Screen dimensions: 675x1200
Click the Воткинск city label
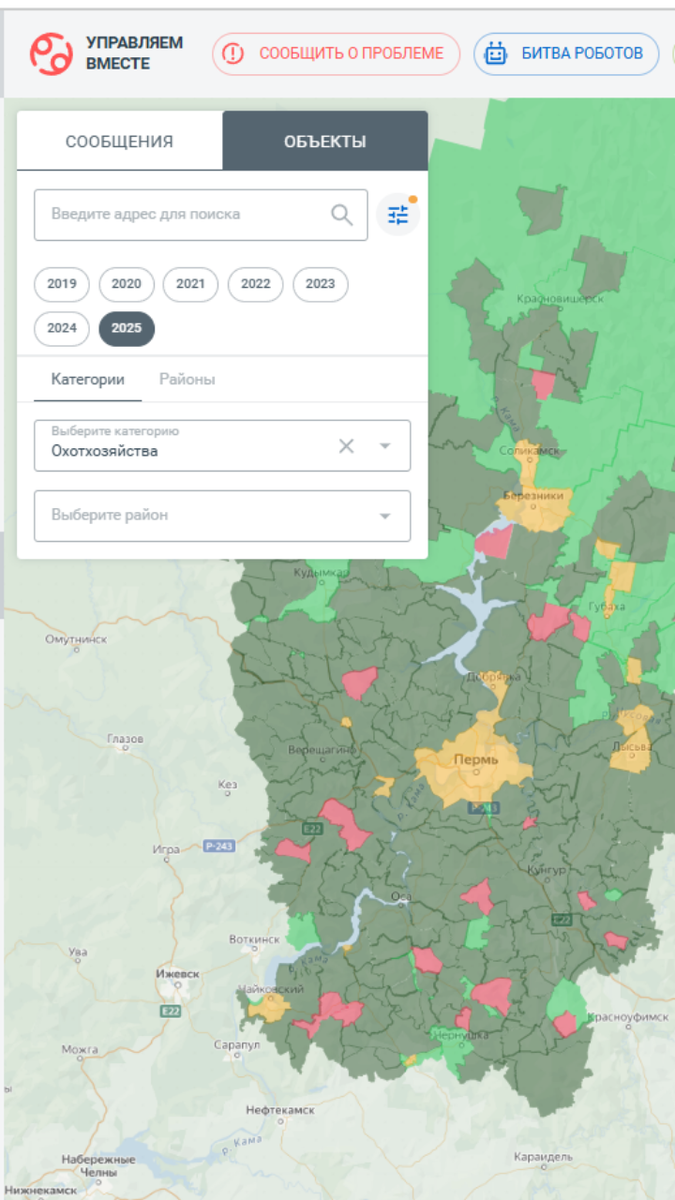[x=255, y=939]
